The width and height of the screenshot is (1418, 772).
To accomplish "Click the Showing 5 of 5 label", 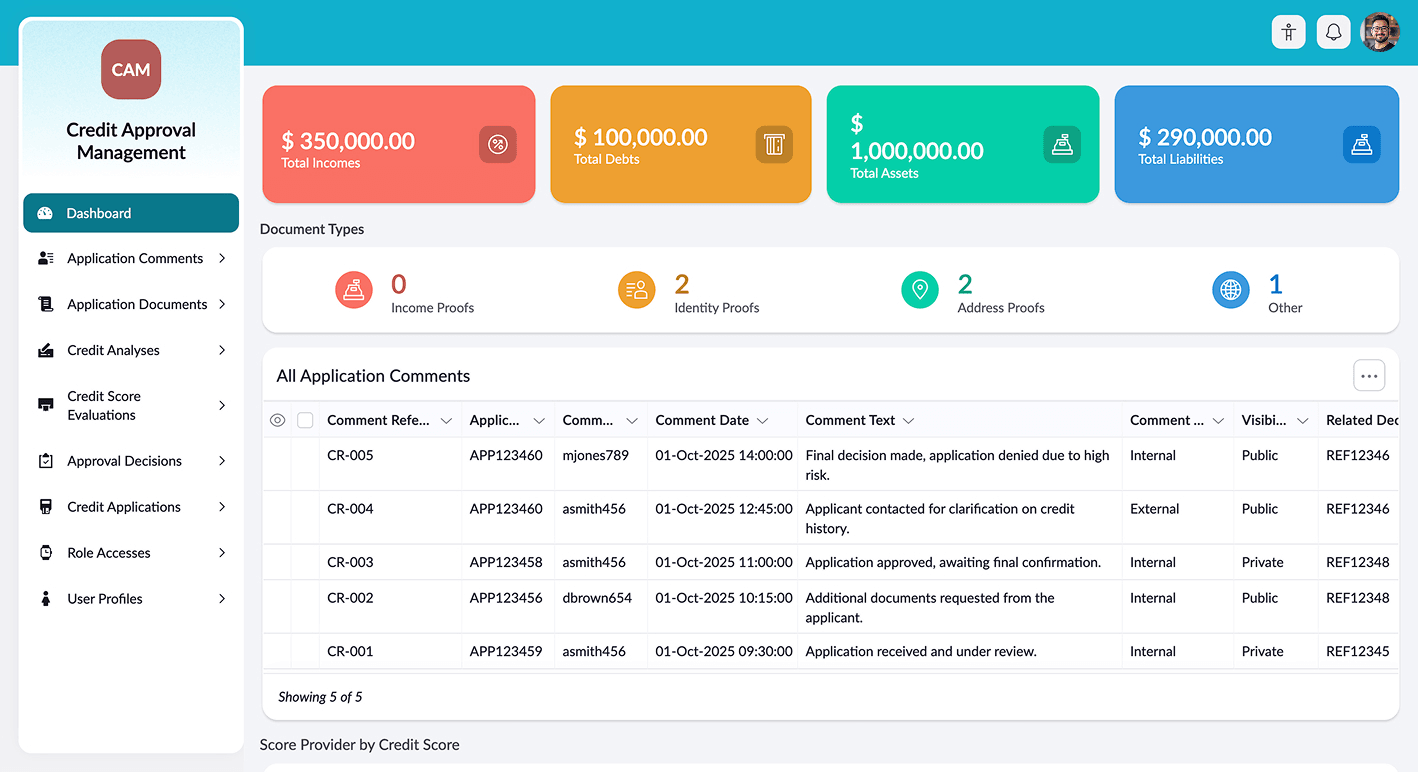I will (320, 696).
